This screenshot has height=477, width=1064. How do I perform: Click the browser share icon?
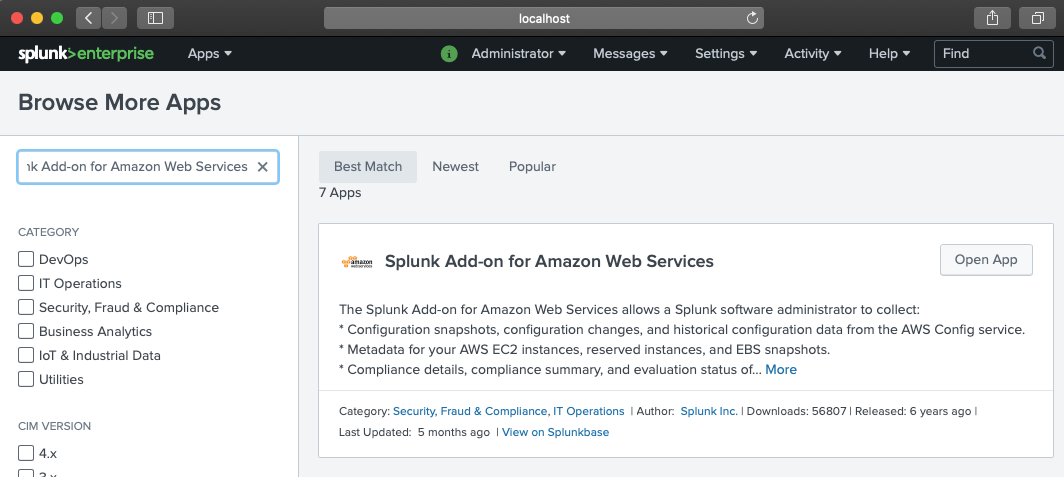click(992, 18)
